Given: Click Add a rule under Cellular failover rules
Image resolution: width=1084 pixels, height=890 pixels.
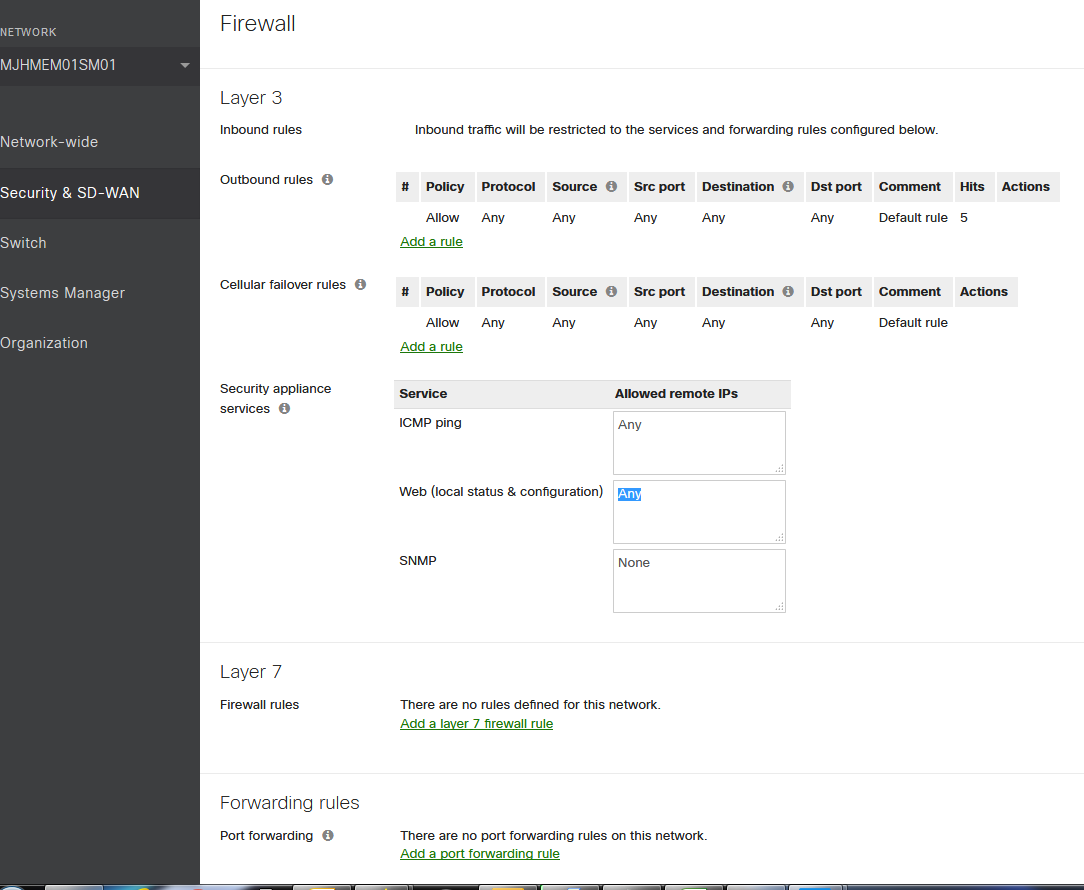Looking at the screenshot, I should pos(431,347).
